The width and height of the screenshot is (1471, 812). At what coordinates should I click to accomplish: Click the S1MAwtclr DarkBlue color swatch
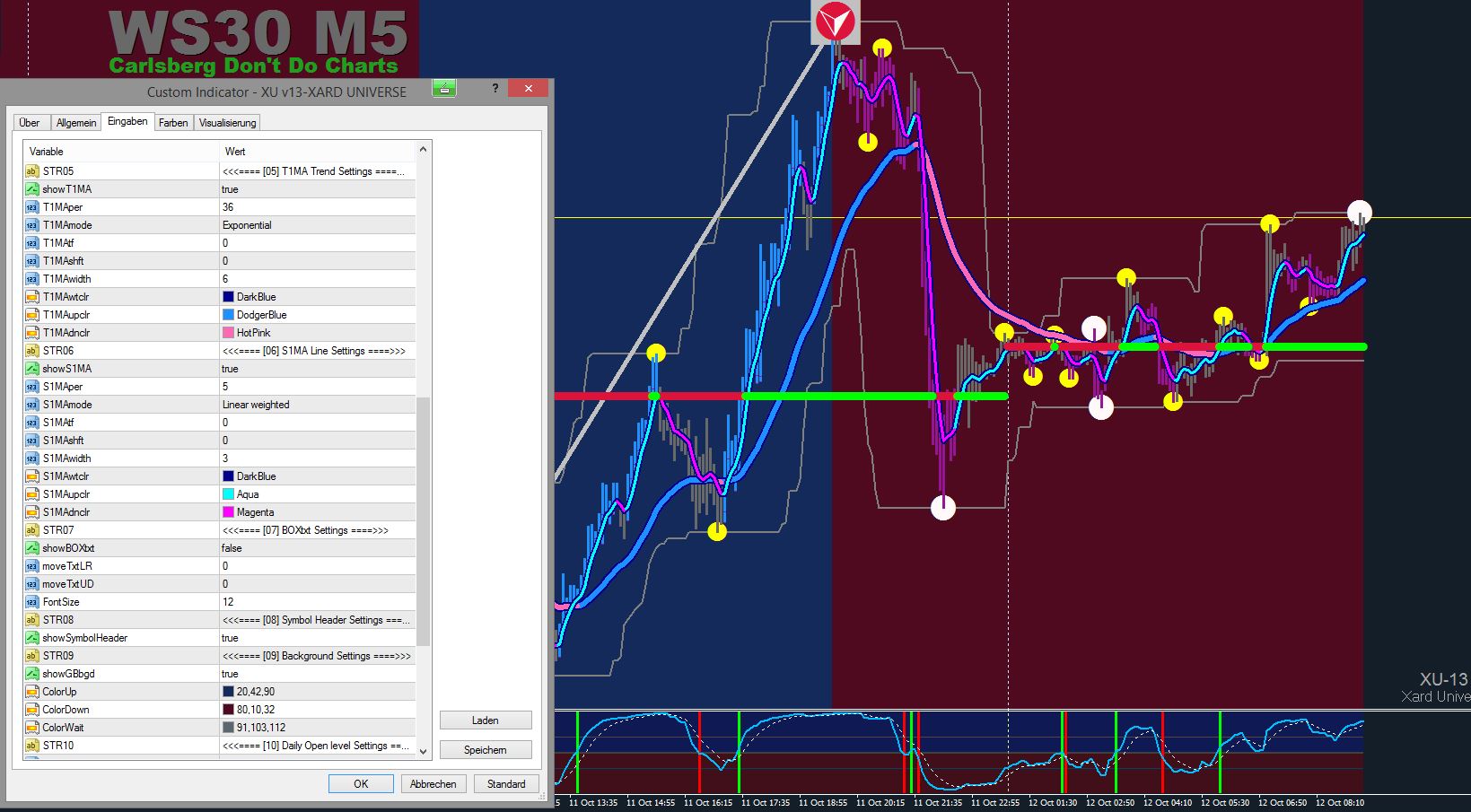coord(228,476)
